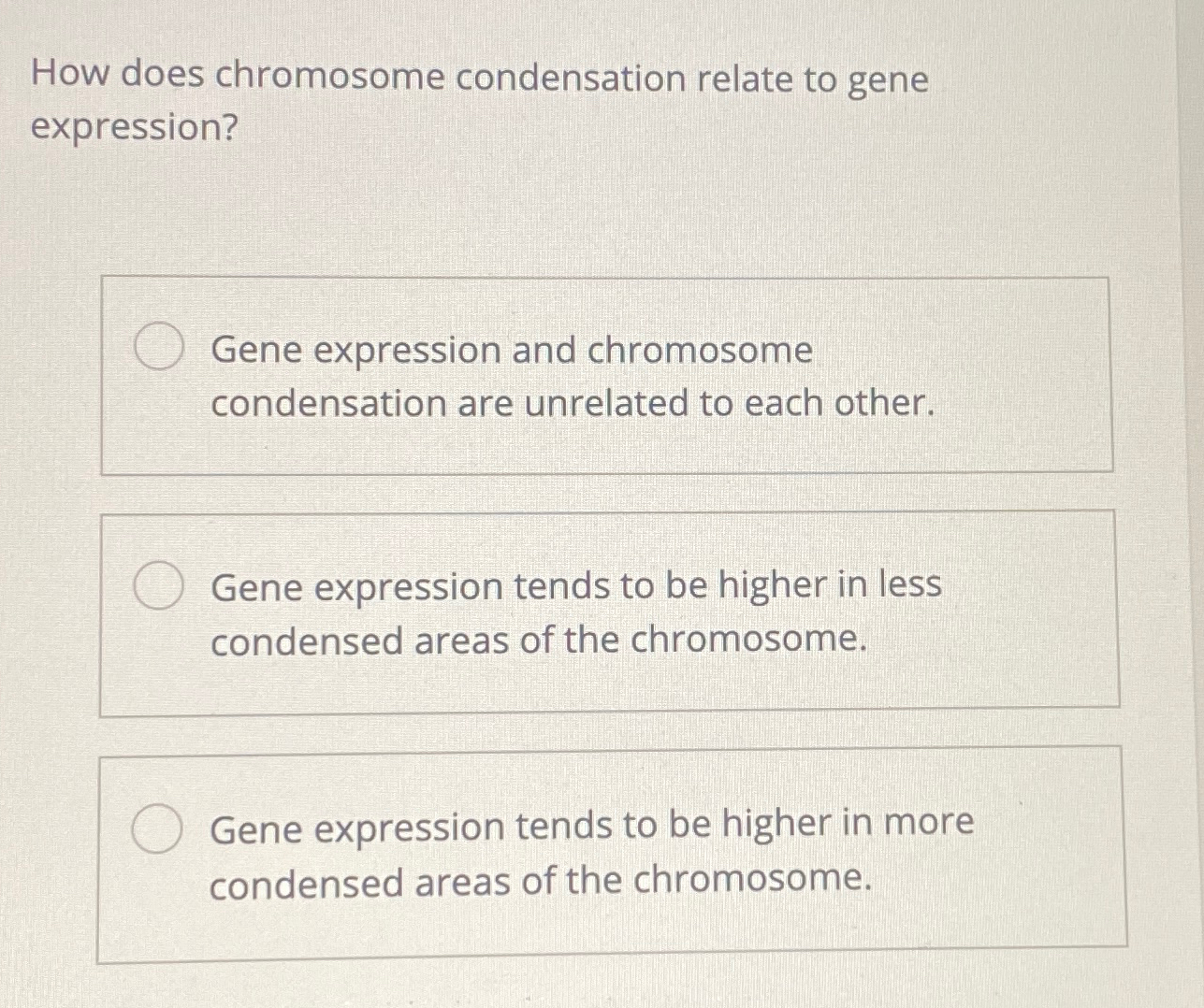The width and height of the screenshot is (1204, 1008).
Task: Select 'Gene expression and chromosome condensation are unrelated'
Action: point(571,376)
